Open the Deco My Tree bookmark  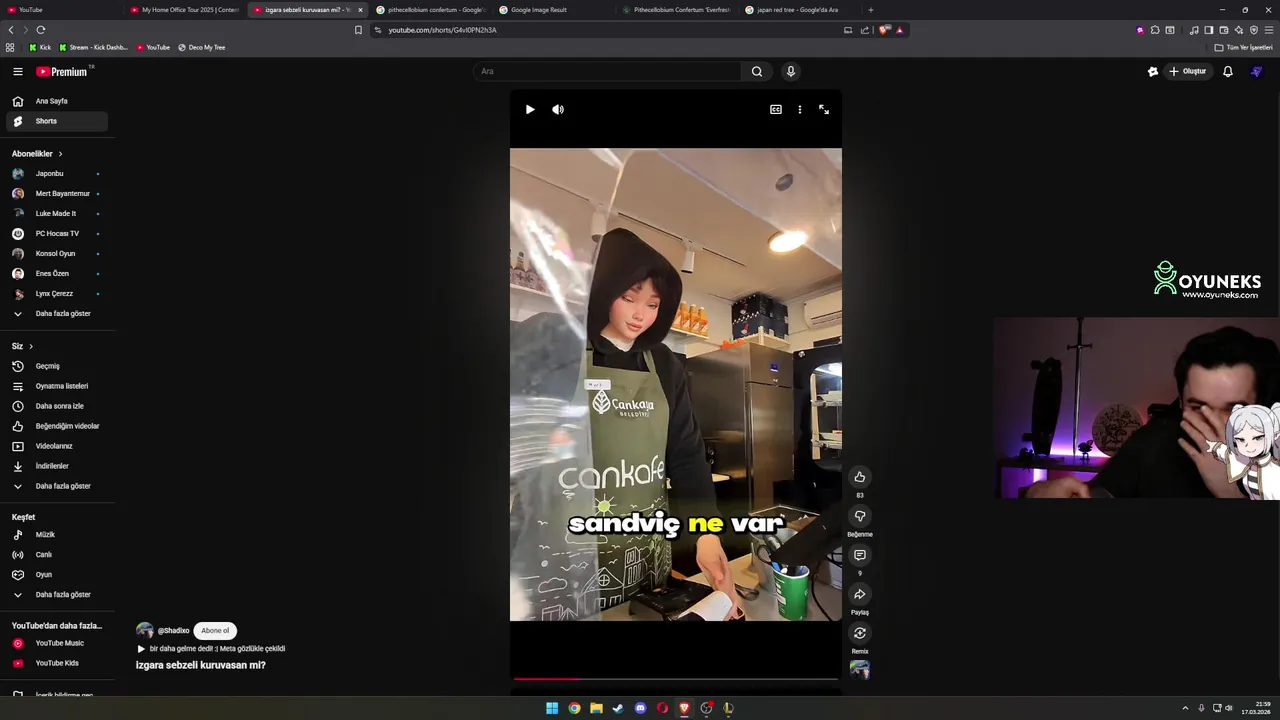pos(201,47)
